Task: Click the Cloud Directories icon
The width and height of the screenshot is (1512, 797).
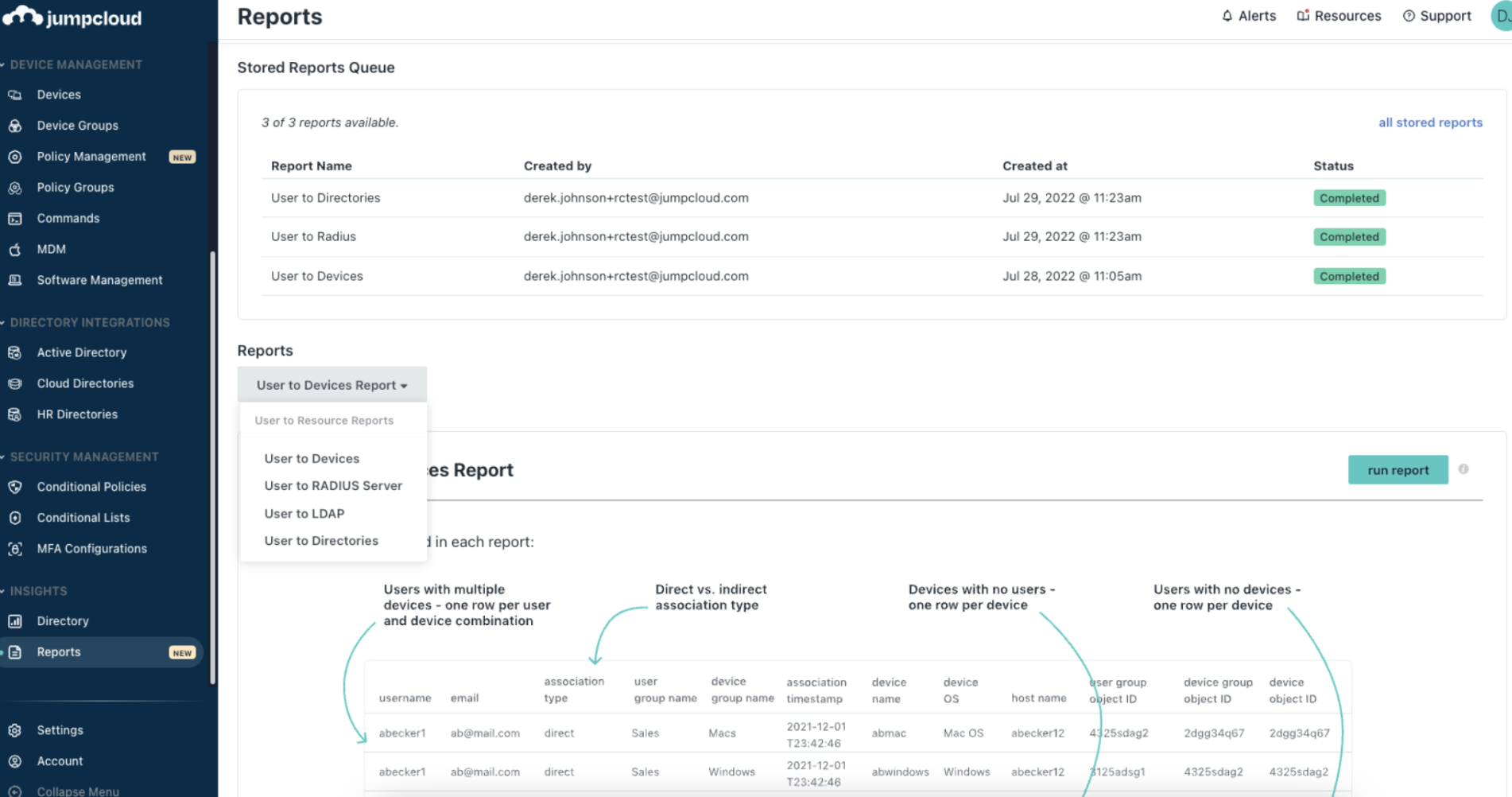Action: (16, 383)
